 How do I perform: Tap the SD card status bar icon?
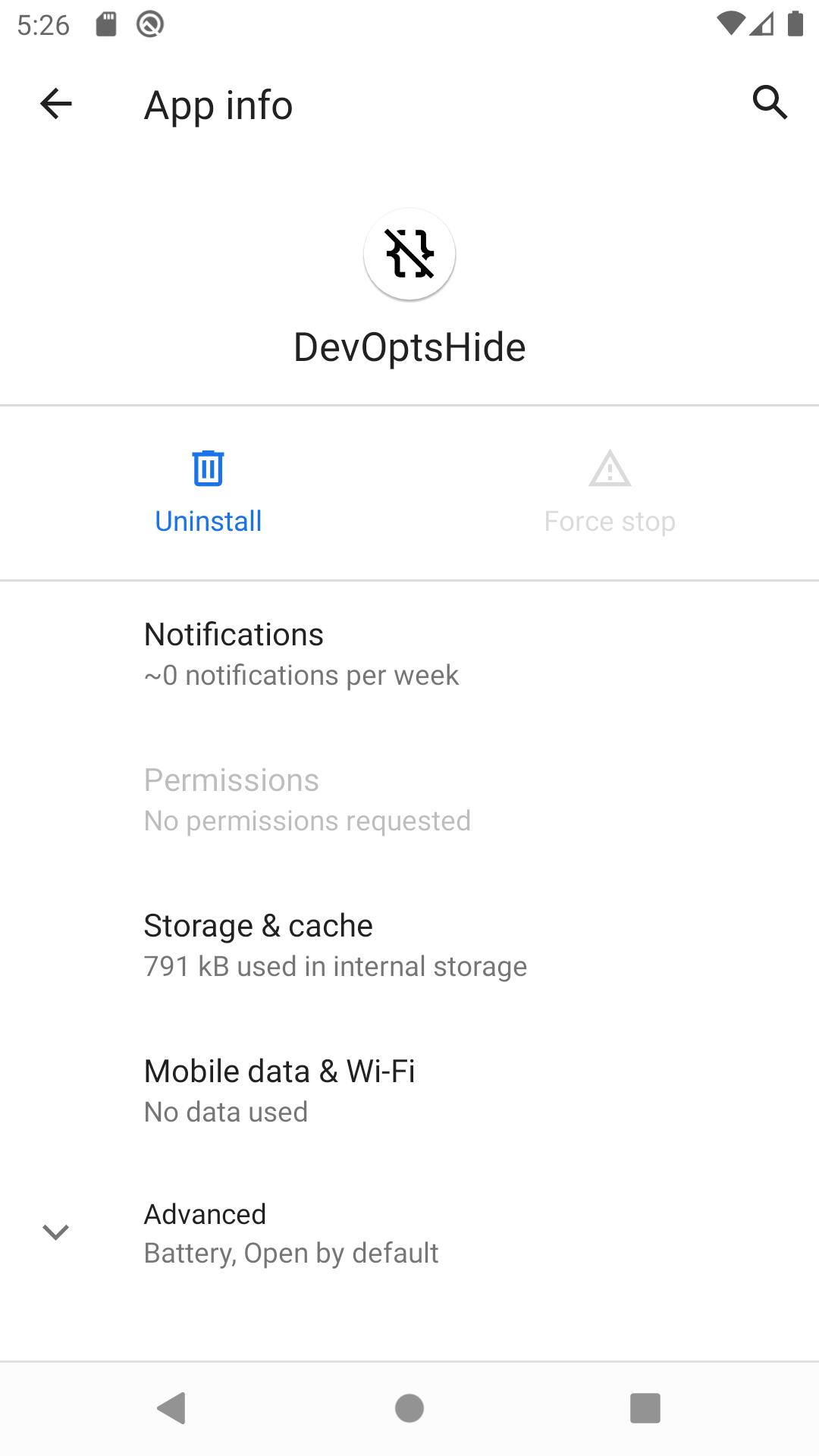tap(106, 25)
